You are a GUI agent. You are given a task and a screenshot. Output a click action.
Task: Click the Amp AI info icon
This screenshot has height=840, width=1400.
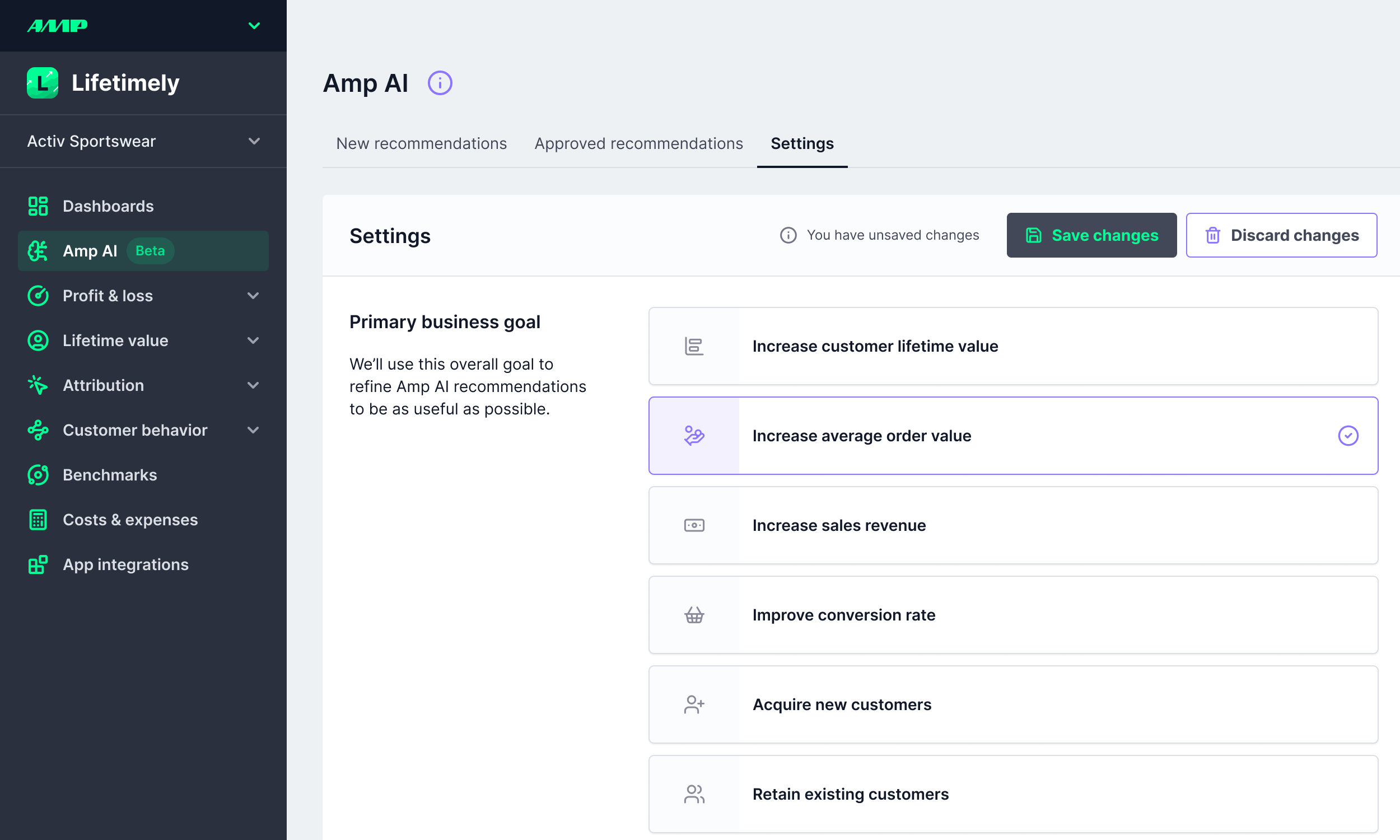coord(440,83)
